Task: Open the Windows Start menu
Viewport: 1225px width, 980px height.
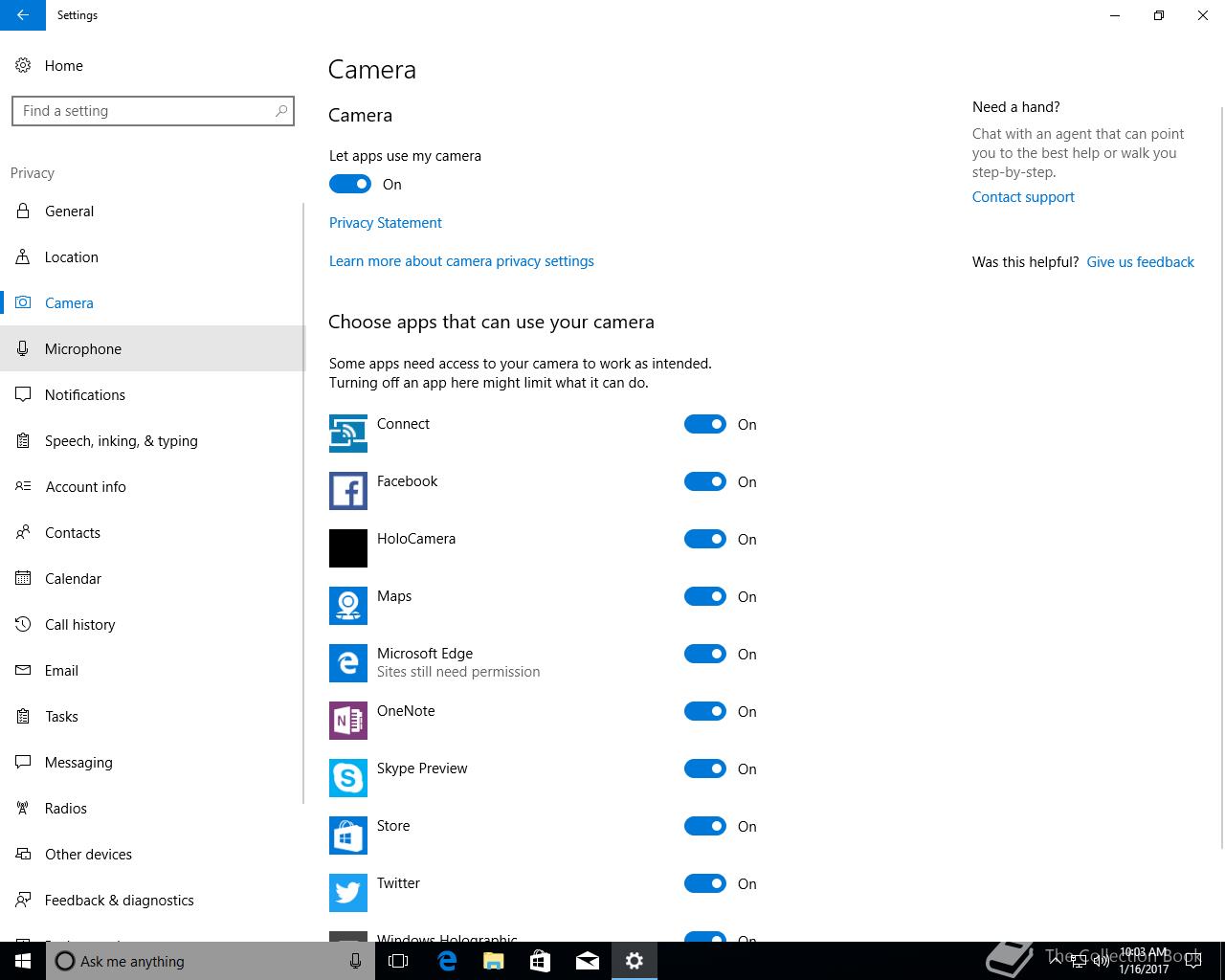Action: tap(23, 961)
